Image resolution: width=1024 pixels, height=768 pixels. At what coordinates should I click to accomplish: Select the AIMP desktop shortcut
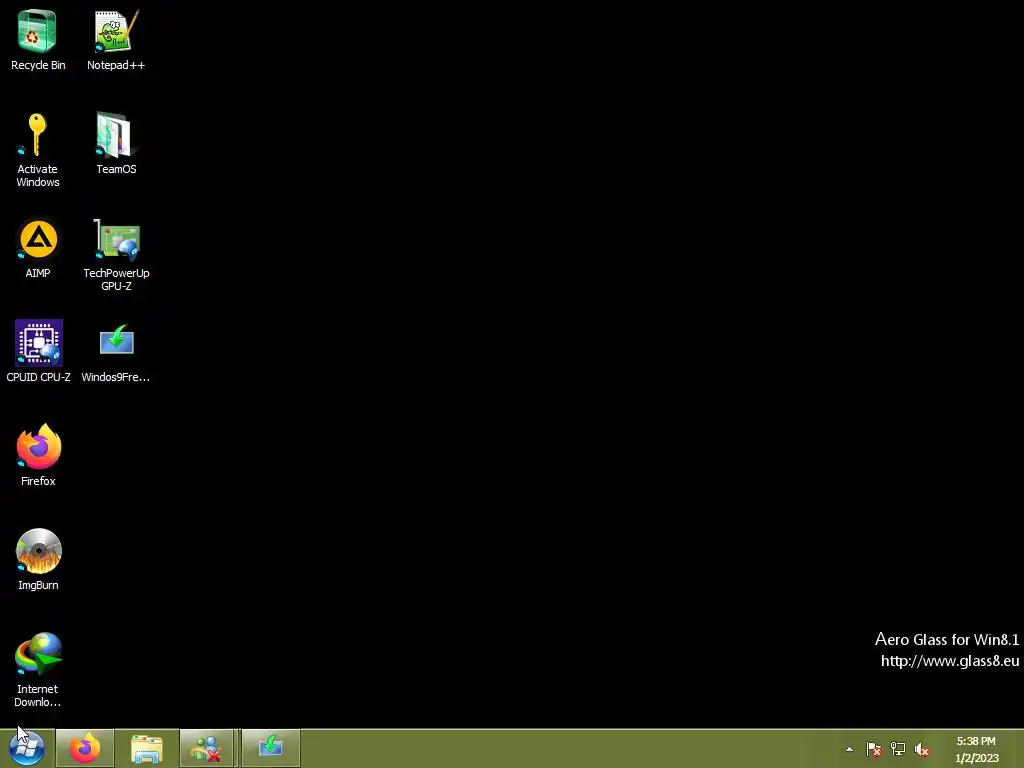pyautogui.click(x=38, y=248)
